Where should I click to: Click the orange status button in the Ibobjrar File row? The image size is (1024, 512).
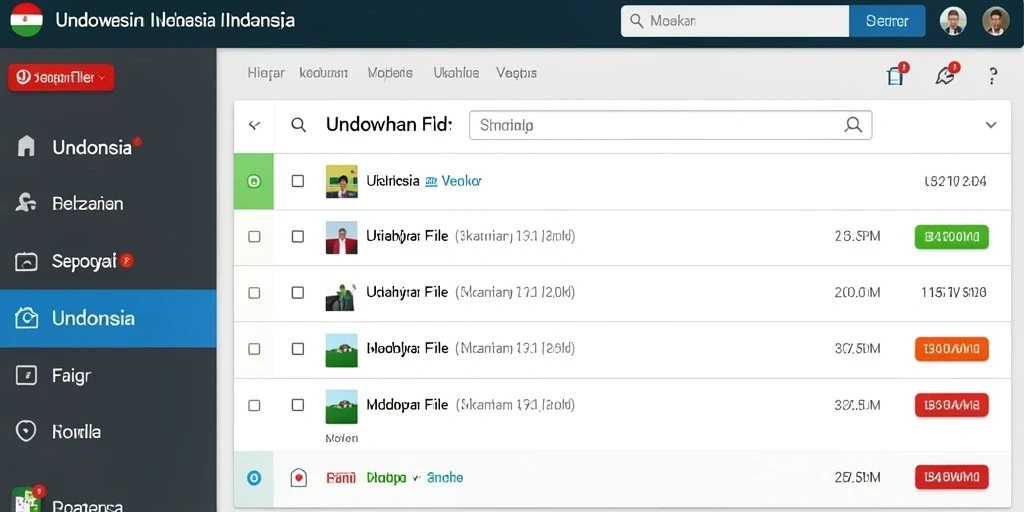click(x=952, y=349)
